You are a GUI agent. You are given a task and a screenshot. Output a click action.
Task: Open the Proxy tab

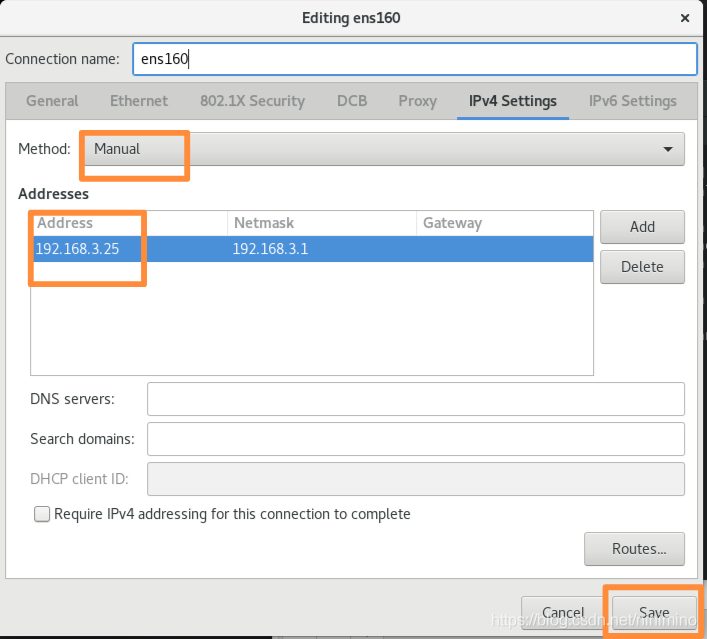[417, 101]
